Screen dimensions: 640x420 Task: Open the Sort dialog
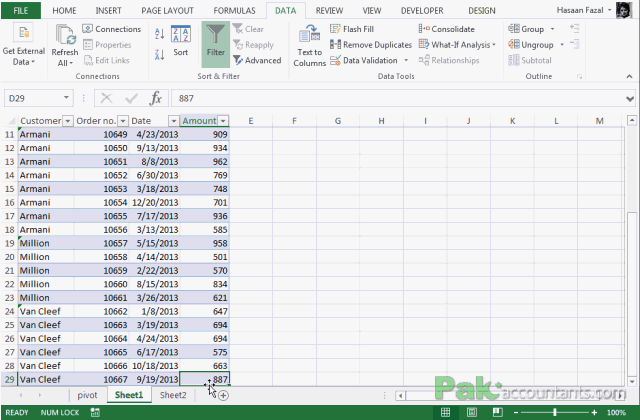180,41
